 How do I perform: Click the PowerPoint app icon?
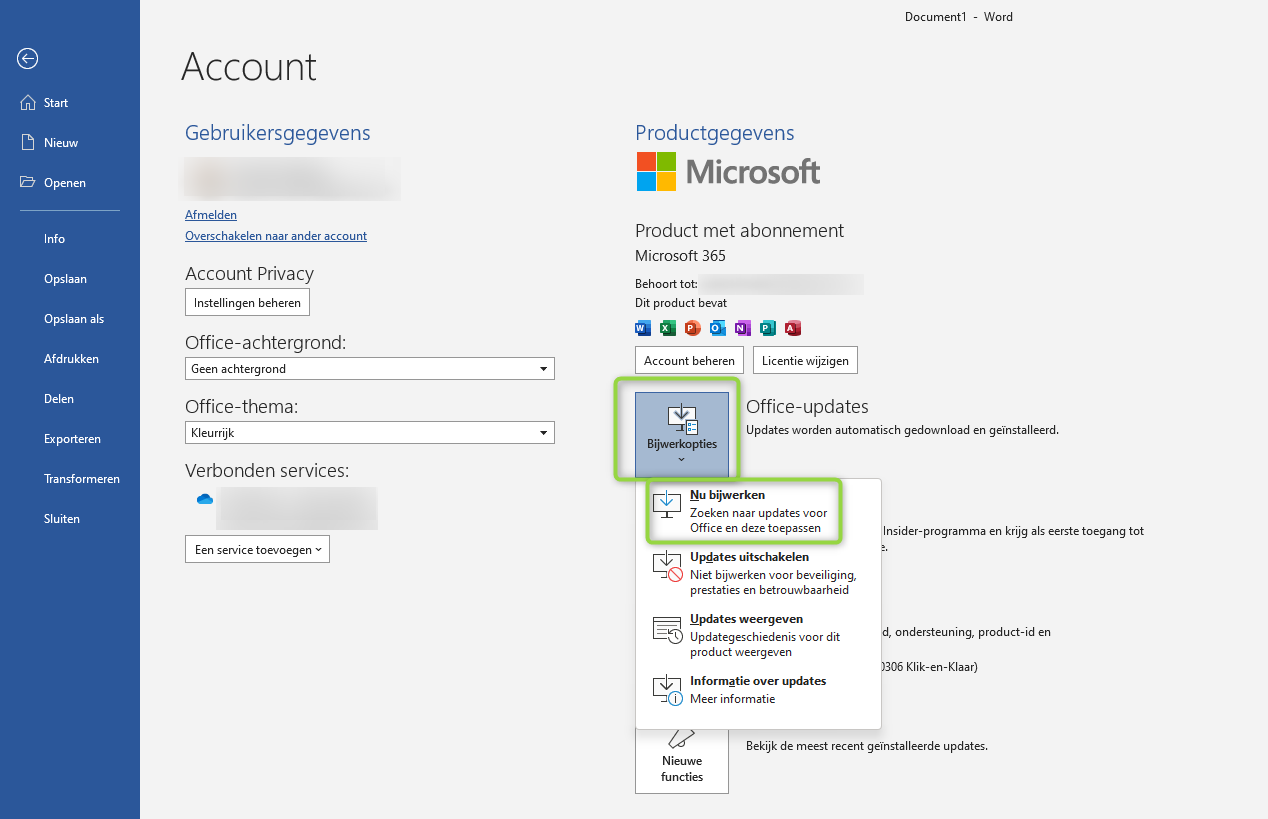pyautogui.click(x=693, y=328)
